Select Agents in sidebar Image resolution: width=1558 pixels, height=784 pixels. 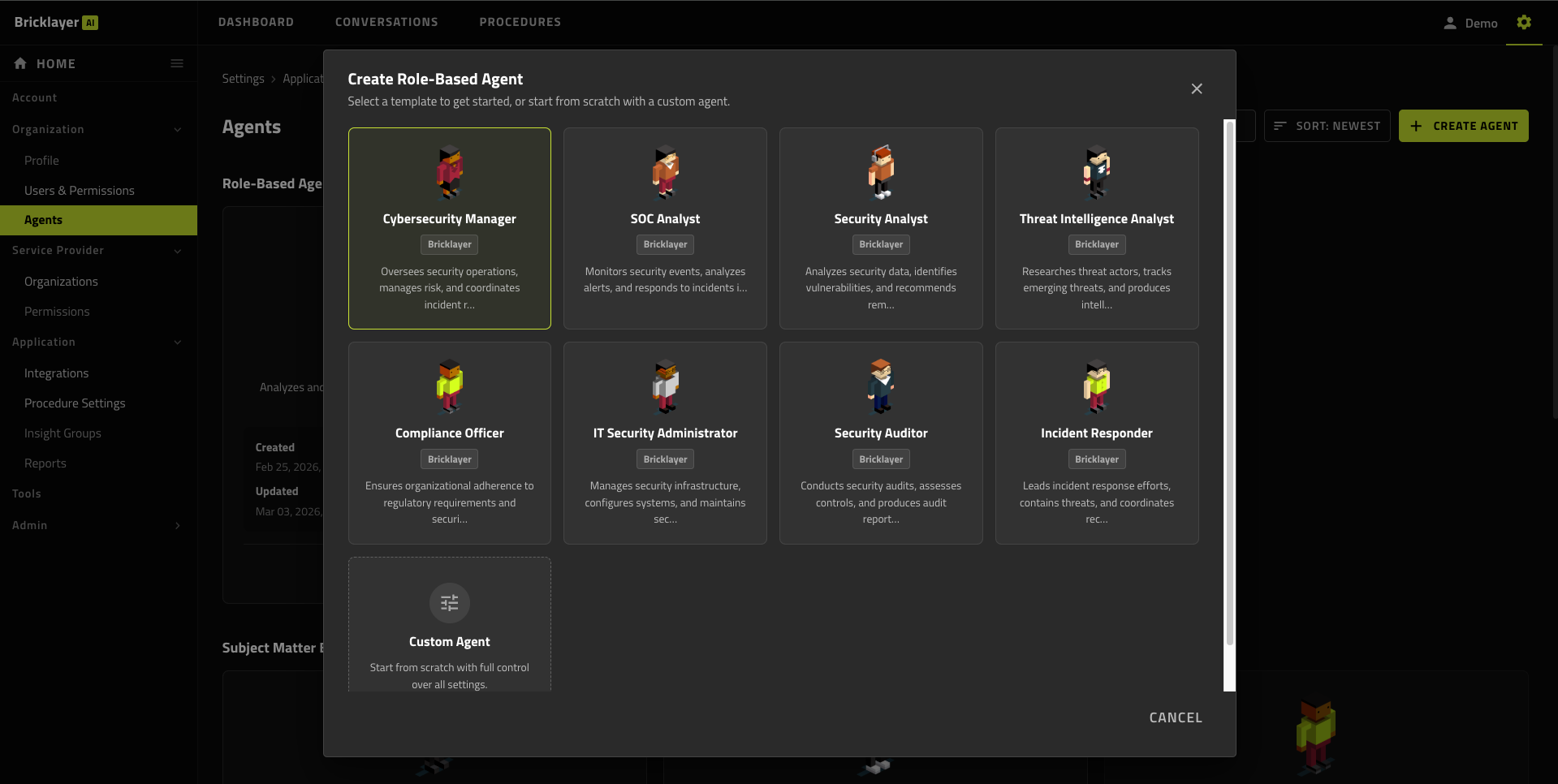click(x=98, y=220)
